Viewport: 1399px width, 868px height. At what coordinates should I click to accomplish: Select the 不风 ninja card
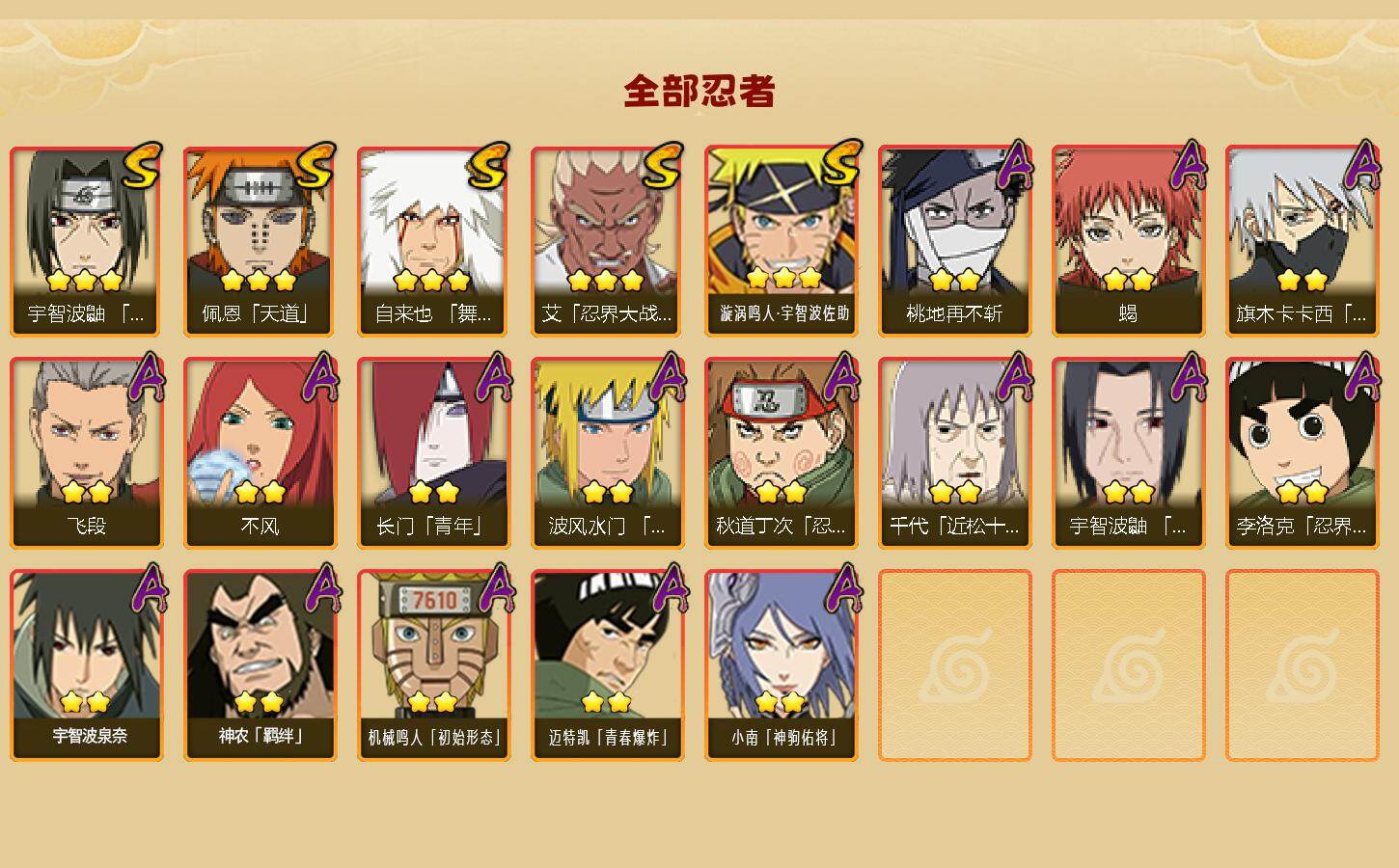coord(260,453)
